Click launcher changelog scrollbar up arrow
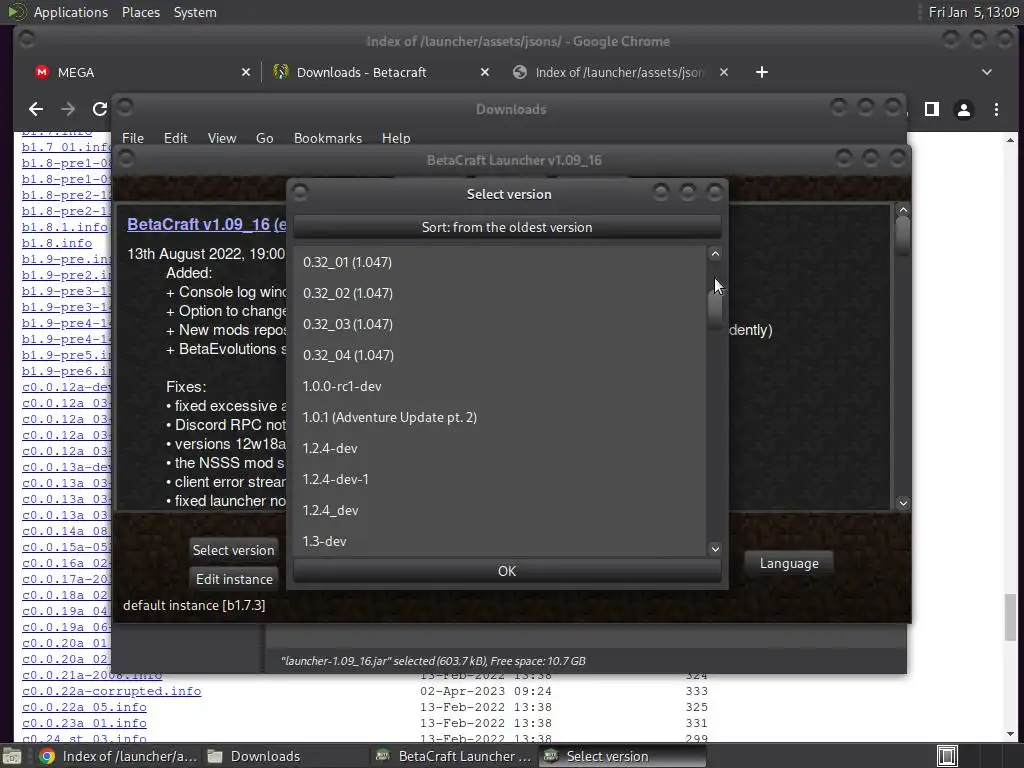1024x768 pixels. (x=903, y=210)
